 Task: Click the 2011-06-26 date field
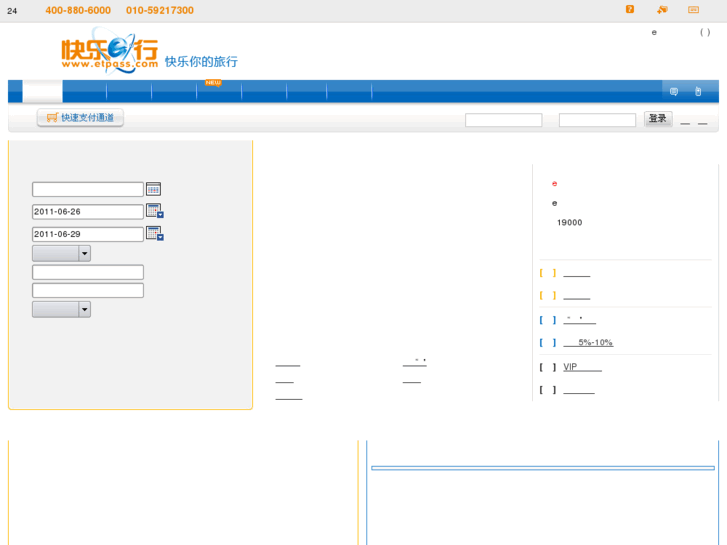(x=88, y=212)
